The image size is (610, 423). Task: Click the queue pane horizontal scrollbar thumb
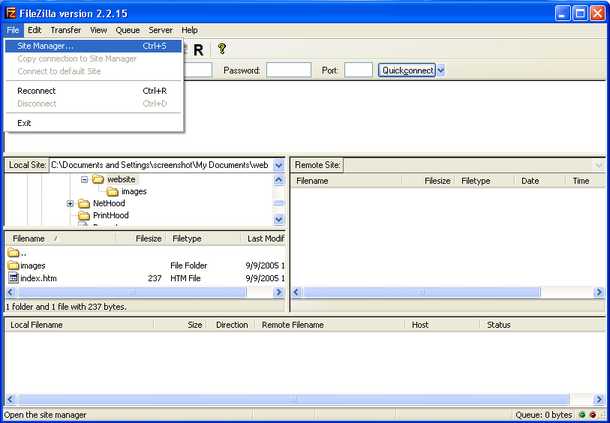click(294, 399)
